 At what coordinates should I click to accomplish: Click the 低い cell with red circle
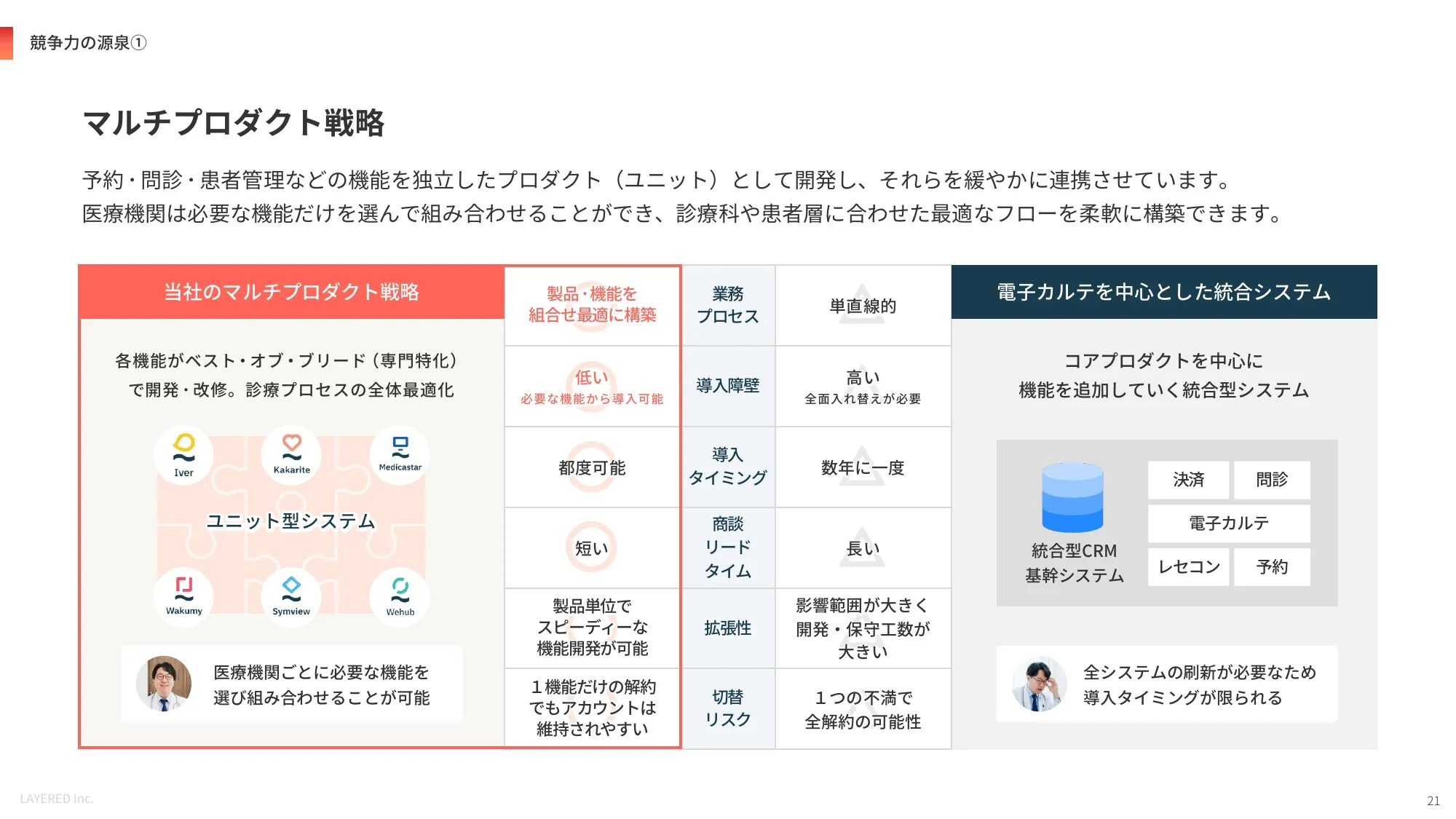593,386
